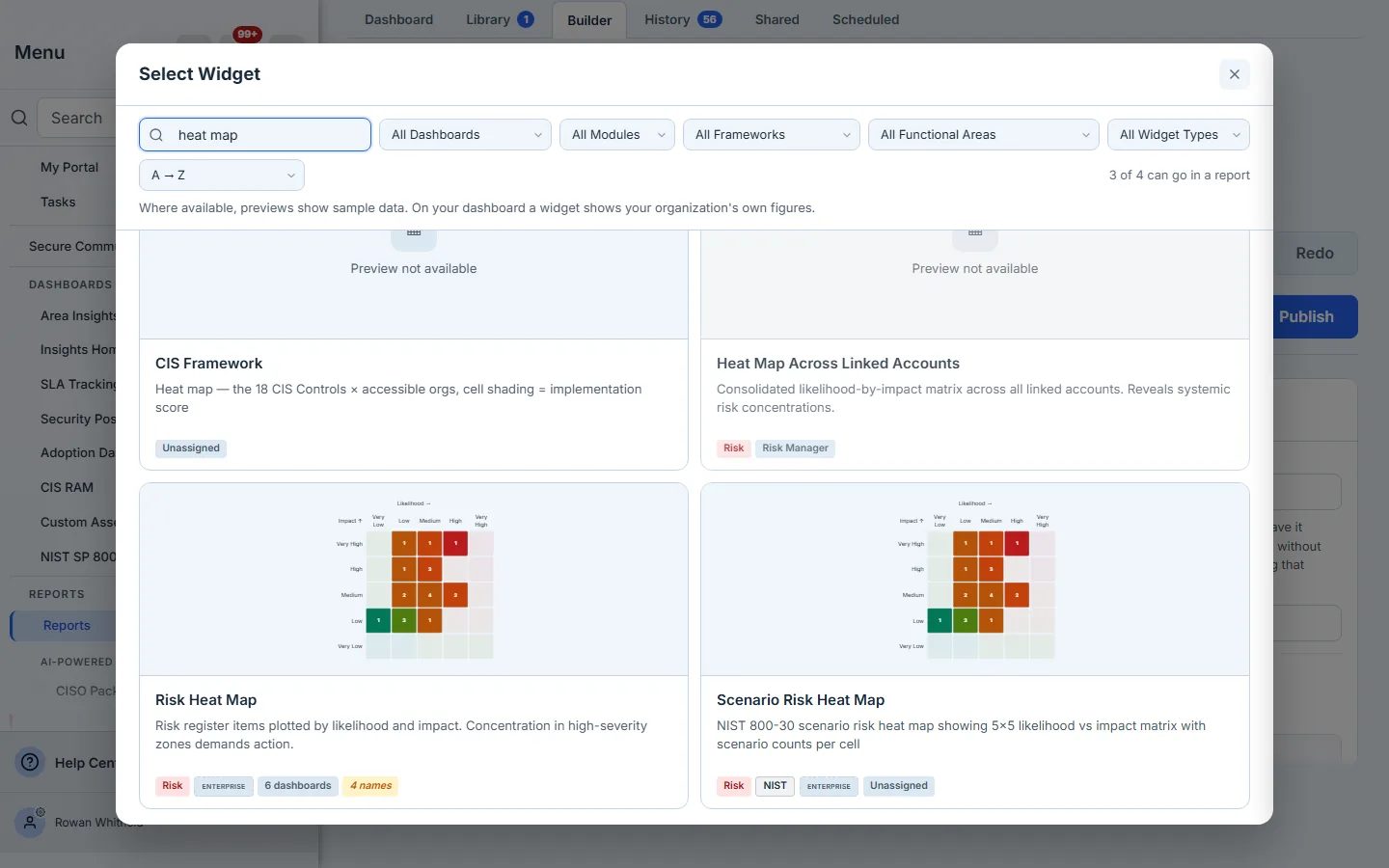Focus the heat map search field

pos(255,135)
